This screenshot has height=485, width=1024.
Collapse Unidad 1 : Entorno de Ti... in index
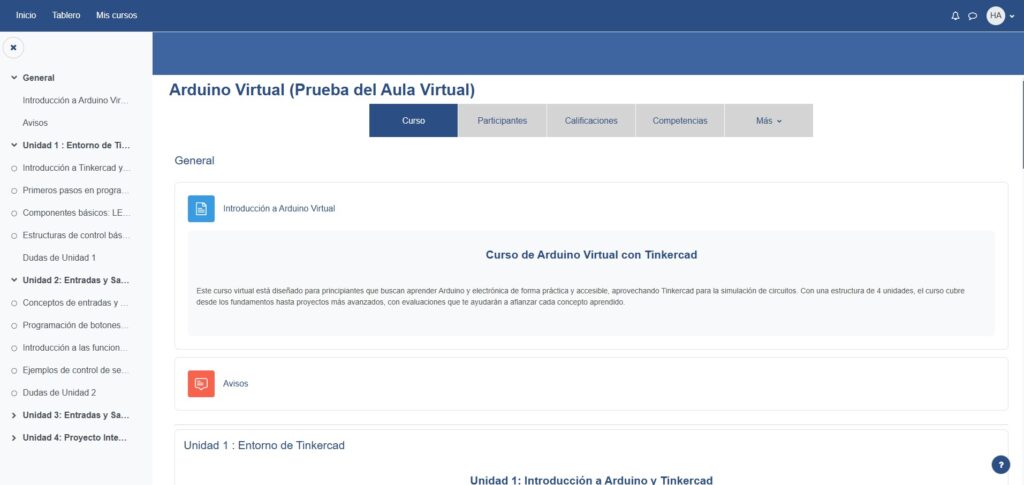coord(14,145)
